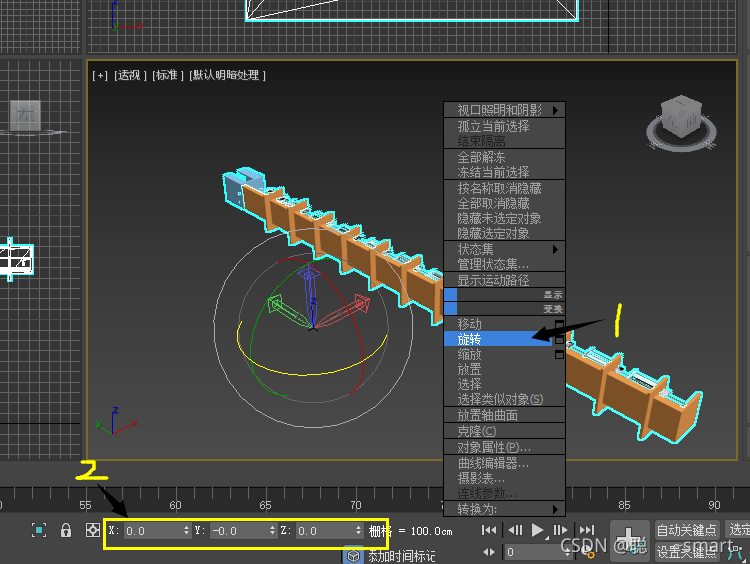750x564 pixels.
Task: Click the go to start playback button
Action: click(x=489, y=530)
